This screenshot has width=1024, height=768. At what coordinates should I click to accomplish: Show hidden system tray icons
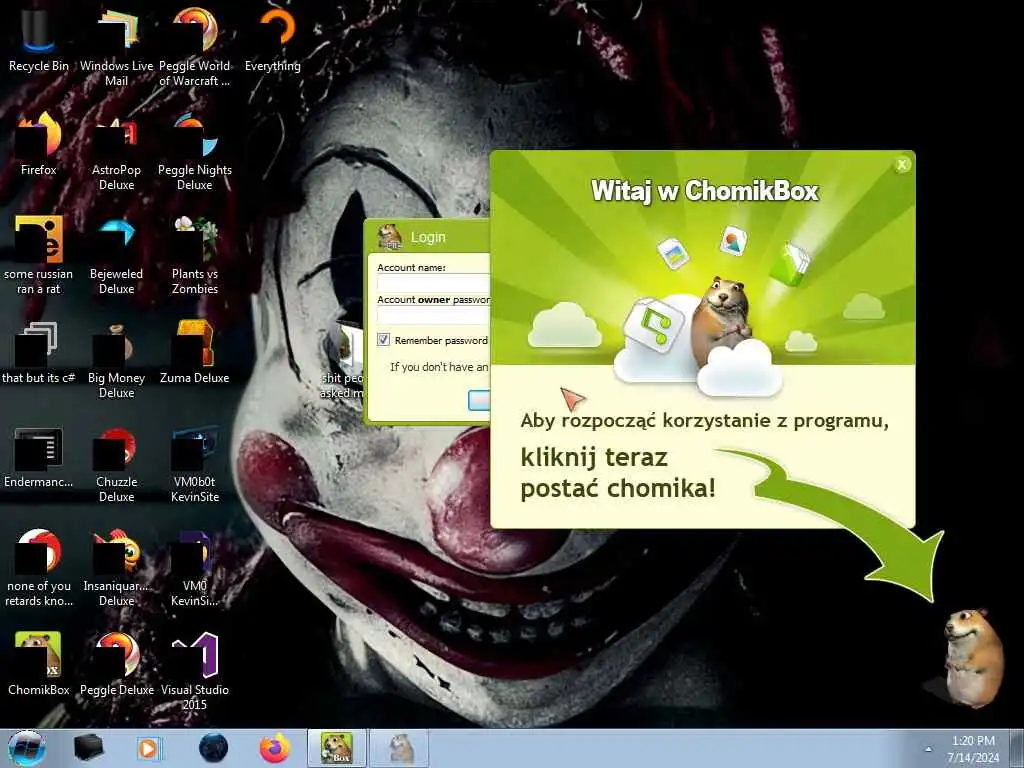(x=928, y=750)
